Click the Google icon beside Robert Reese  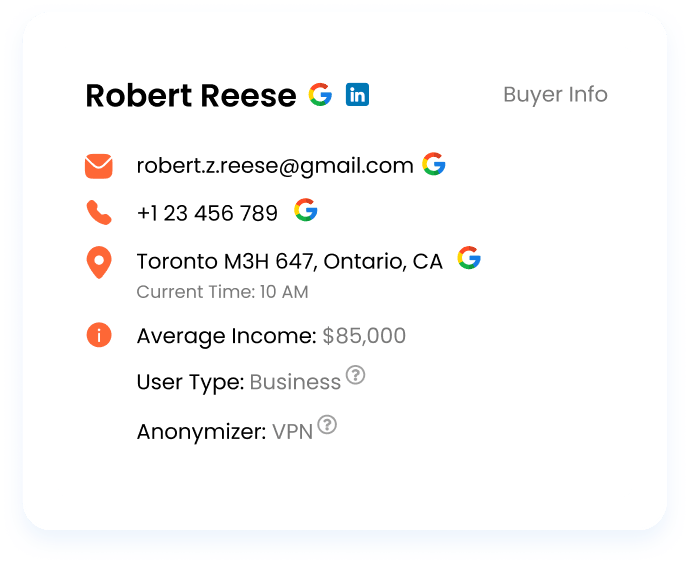tap(320, 95)
